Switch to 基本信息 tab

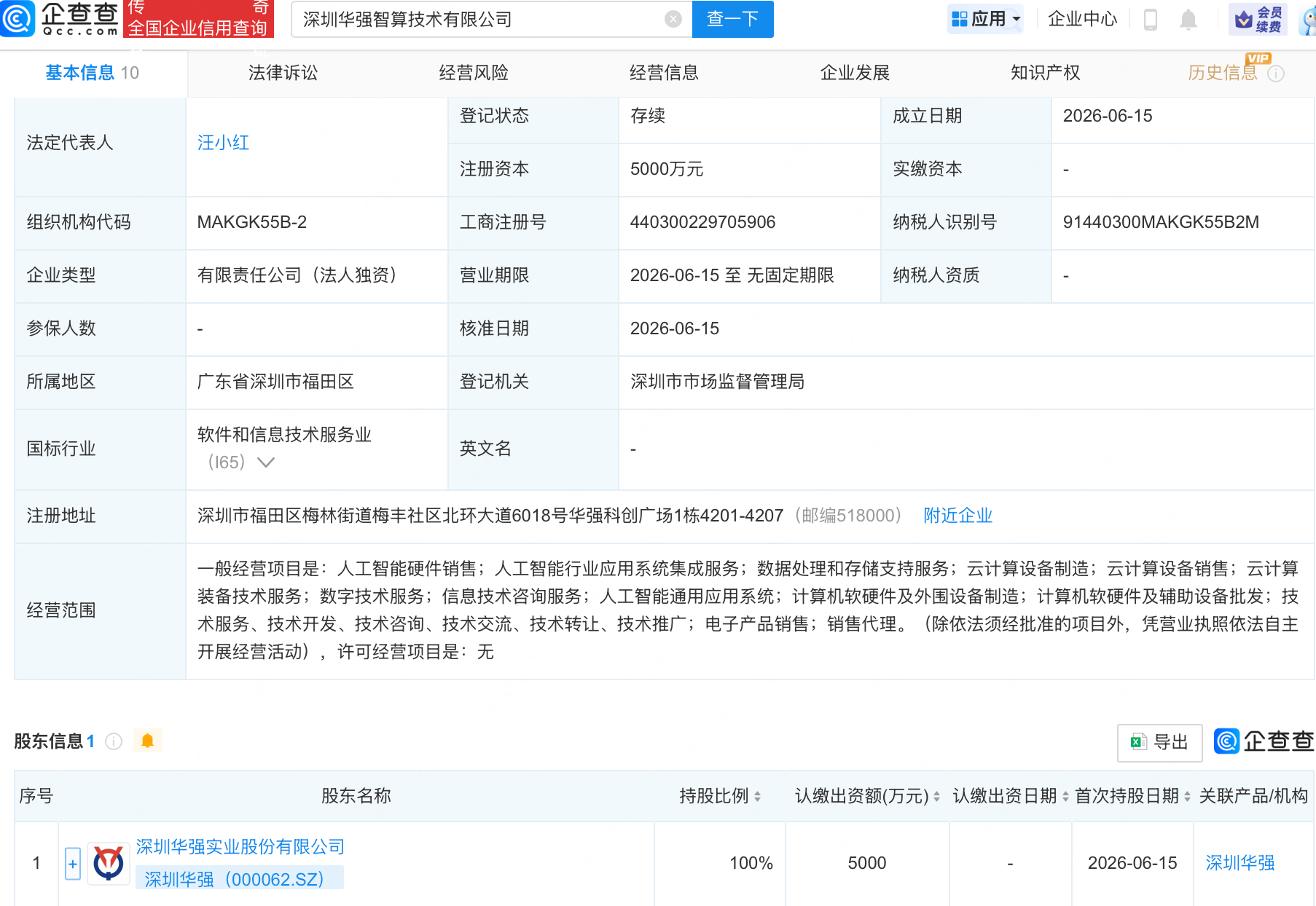point(93,73)
